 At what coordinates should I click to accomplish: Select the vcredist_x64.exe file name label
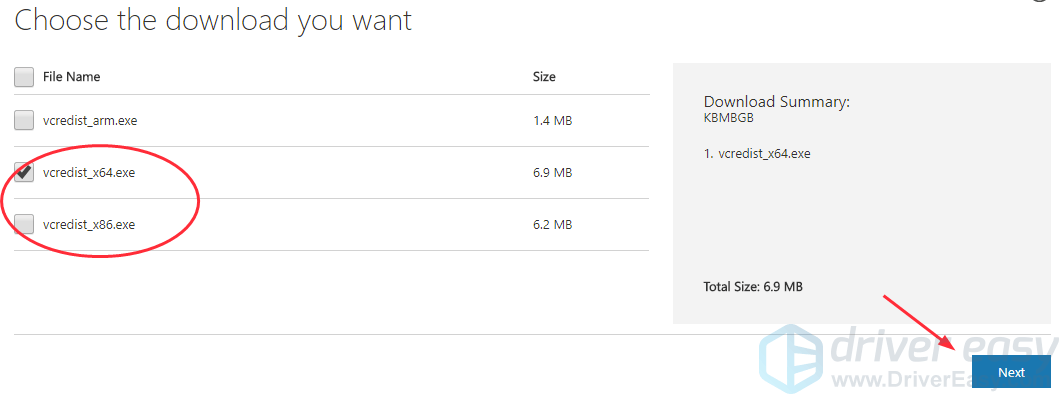click(88, 173)
